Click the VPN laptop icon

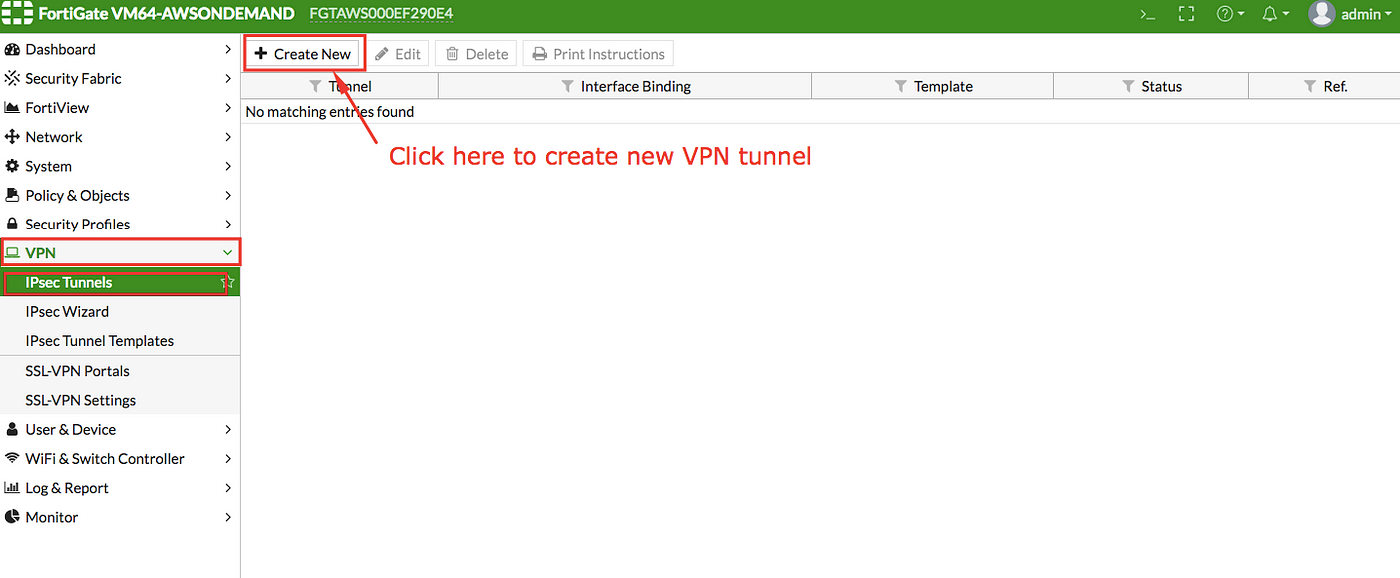pyautogui.click(x=13, y=253)
